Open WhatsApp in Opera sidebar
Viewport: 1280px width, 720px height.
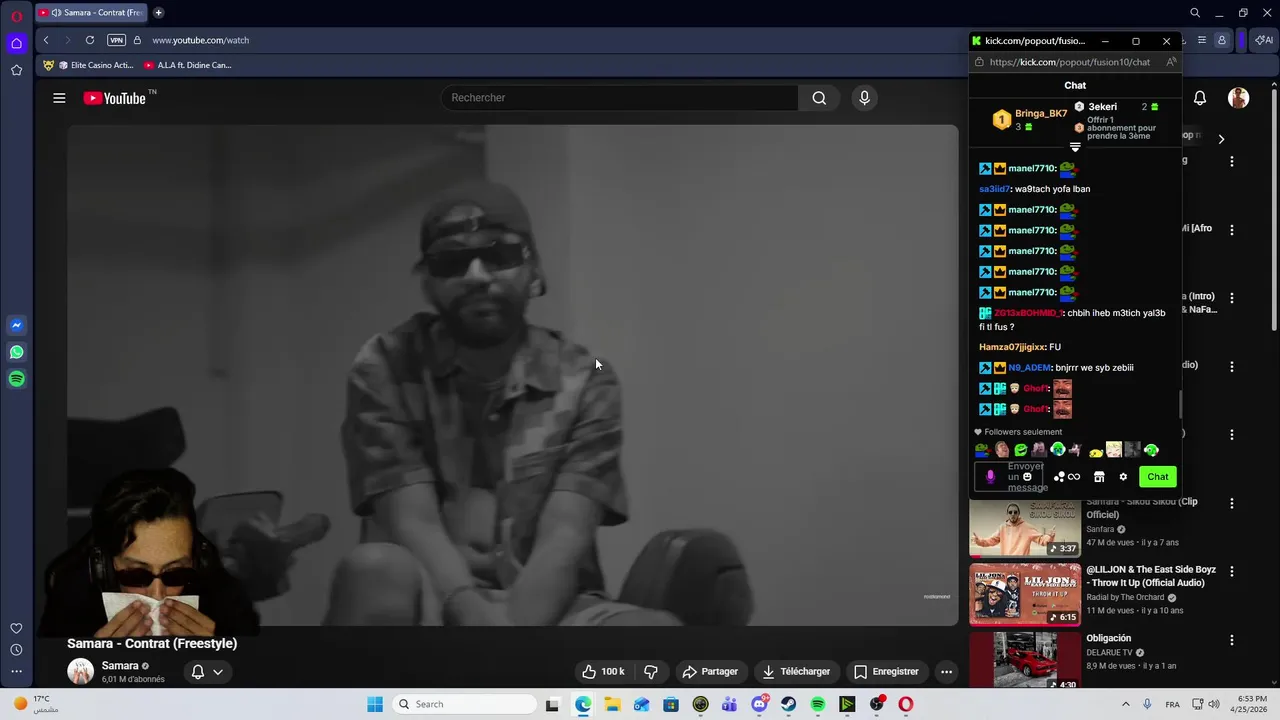16,352
